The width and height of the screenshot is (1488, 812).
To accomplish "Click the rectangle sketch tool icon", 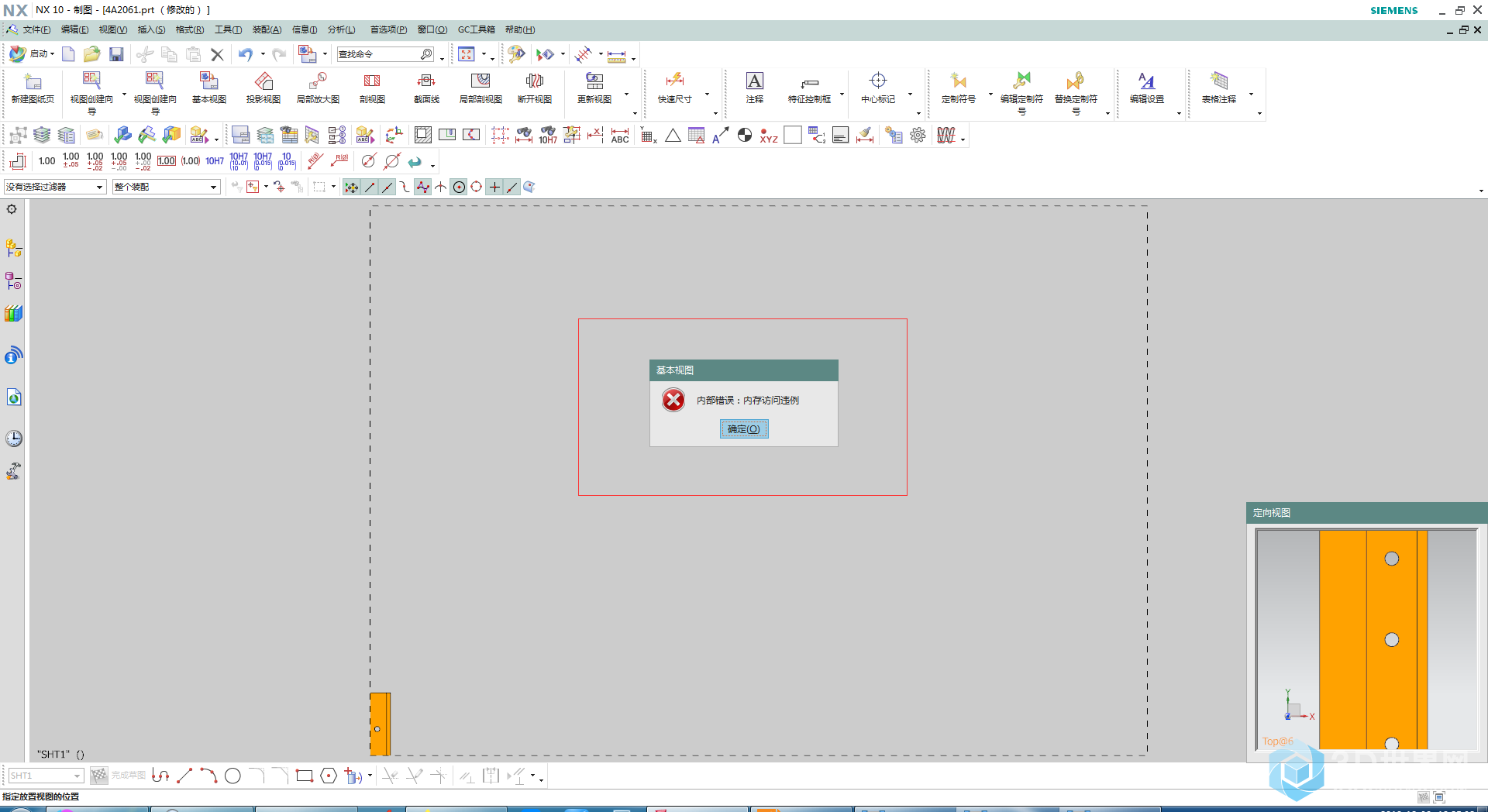I will click(x=305, y=776).
